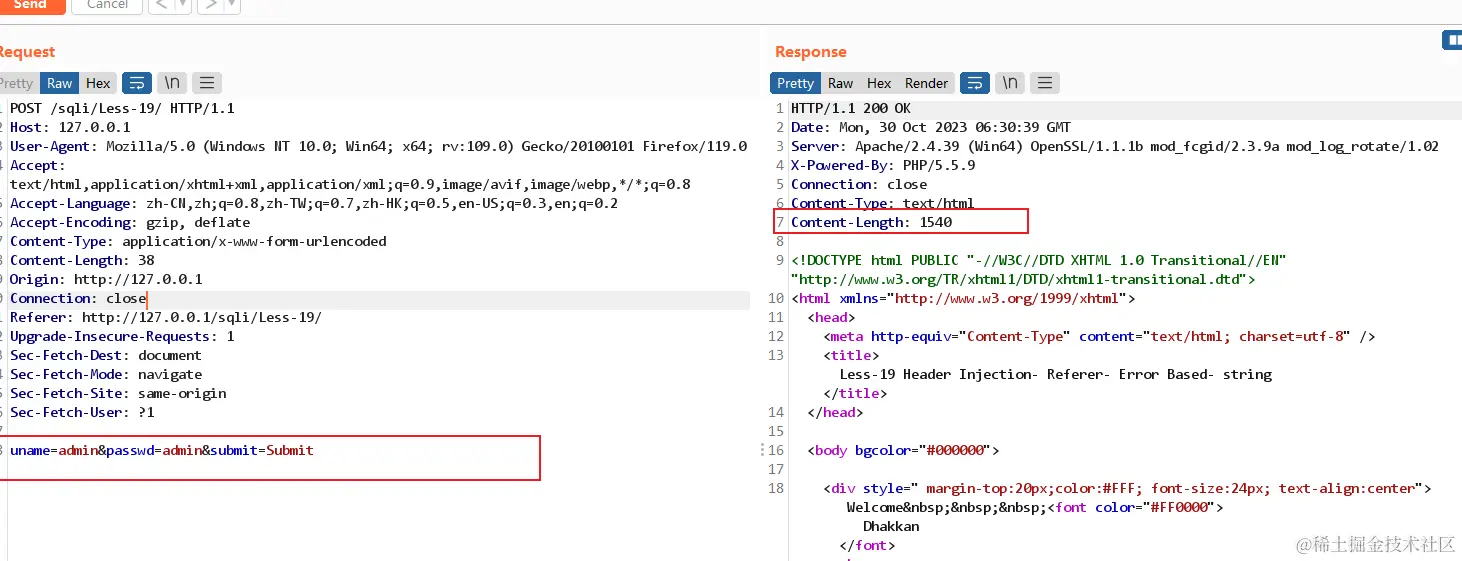
Task: Click the X-Powered-By: PHP/5.5.9 line
Action: click(x=881, y=165)
